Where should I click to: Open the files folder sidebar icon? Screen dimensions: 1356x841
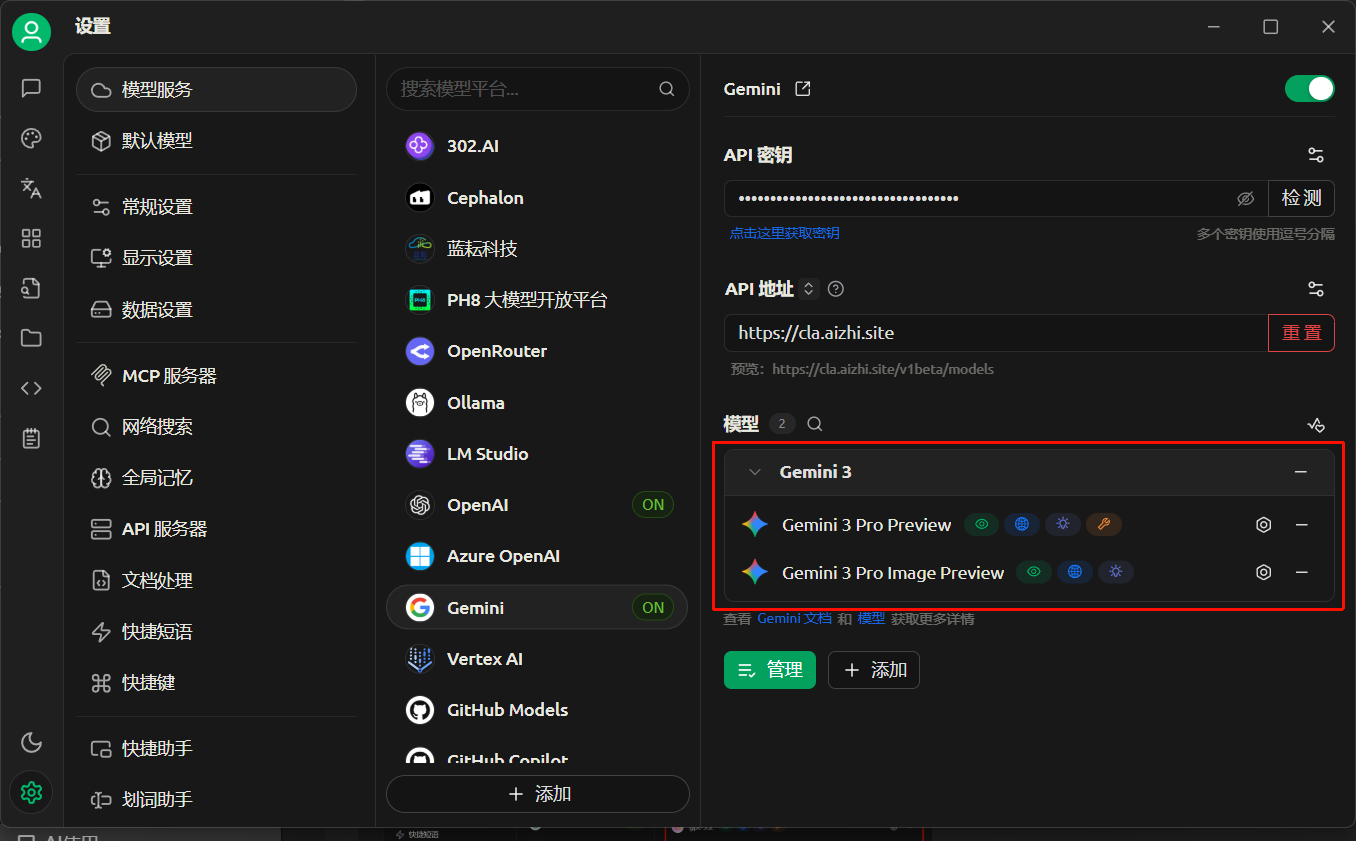coord(31,338)
